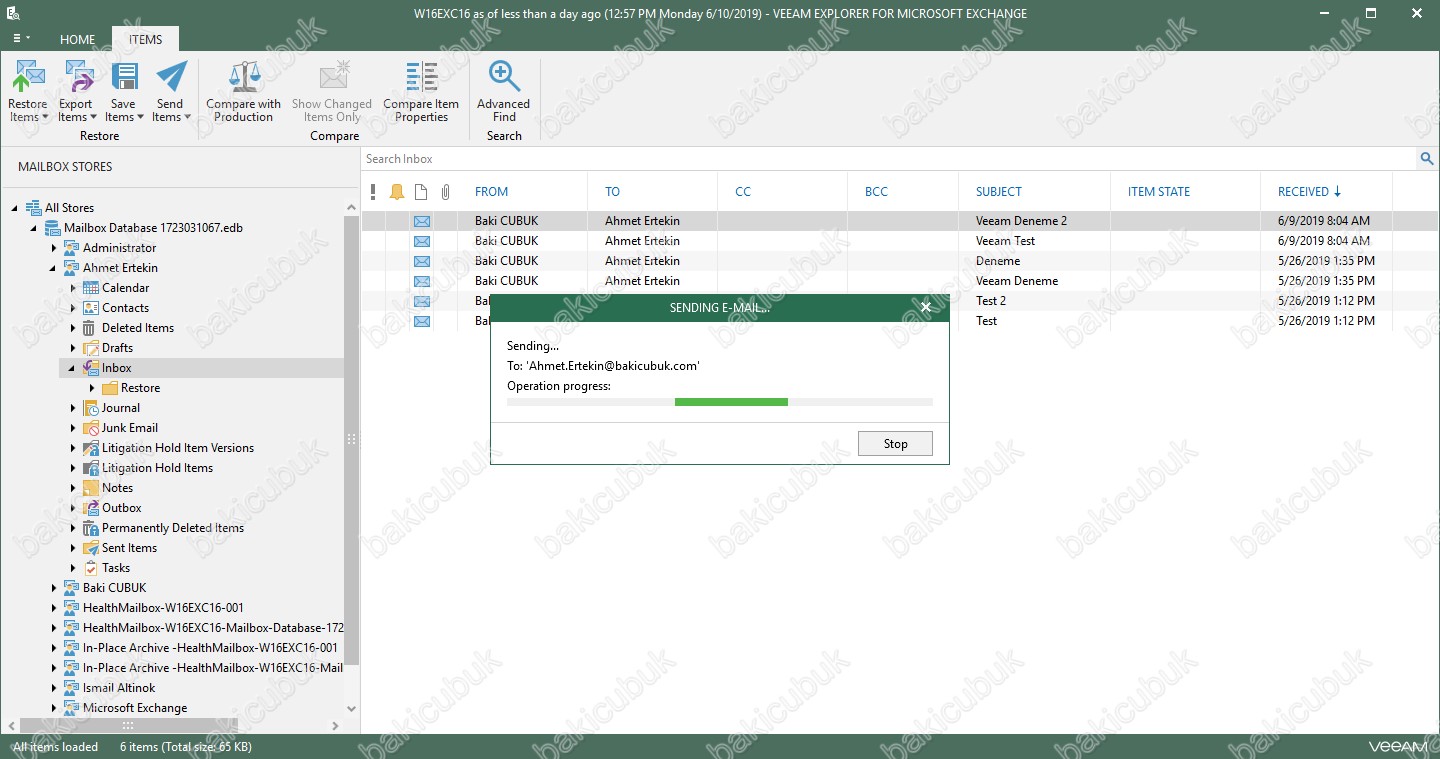This screenshot has height=759, width=1440.
Task: Expand the Baki CUBUK mailbox
Action: pyautogui.click(x=54, y=588)
